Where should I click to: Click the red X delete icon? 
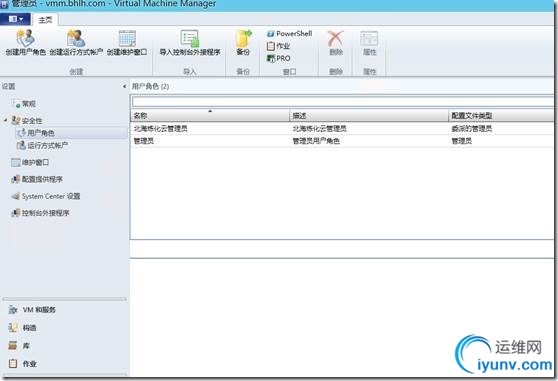(336, 38)
